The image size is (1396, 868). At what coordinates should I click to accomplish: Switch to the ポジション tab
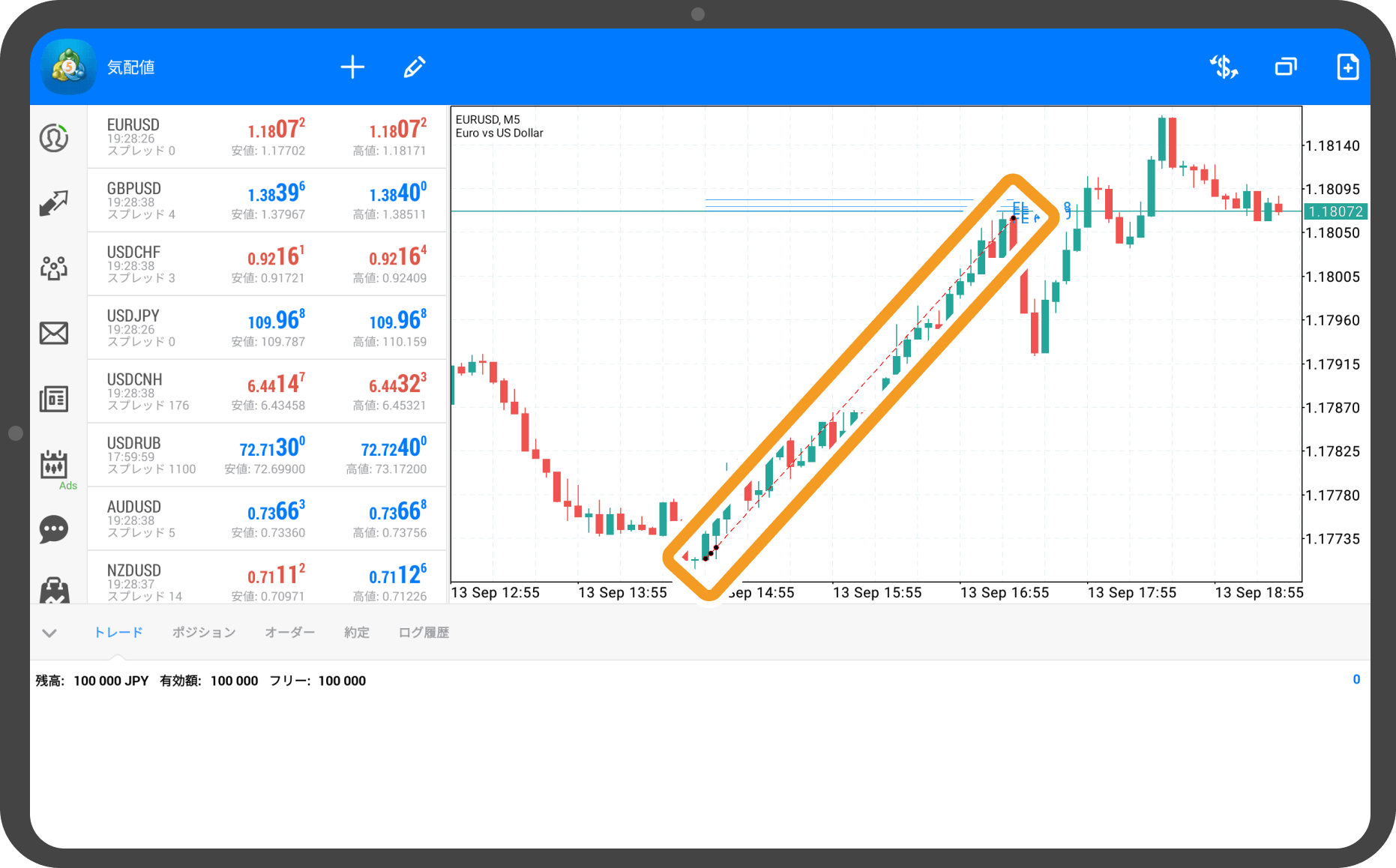[204, 633]
